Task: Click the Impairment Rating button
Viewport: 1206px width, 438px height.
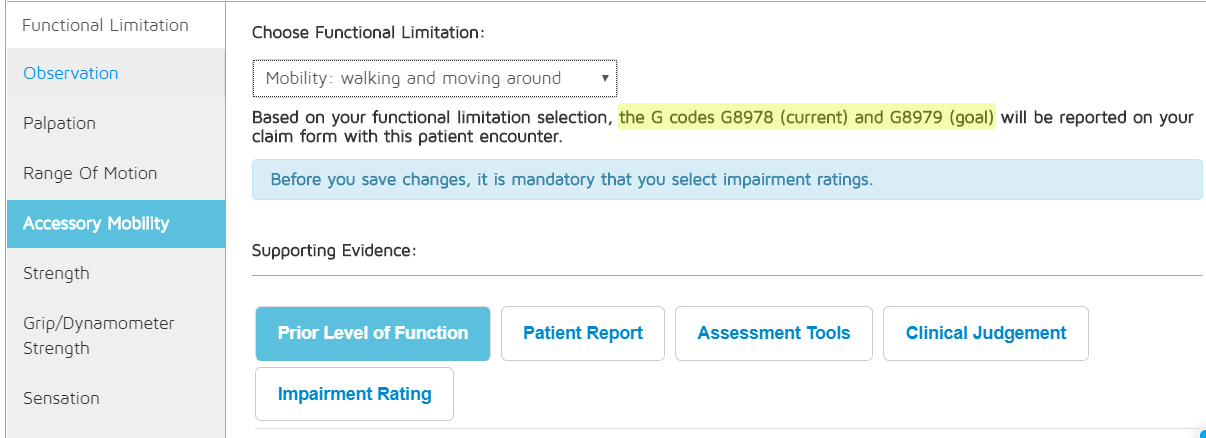Action: coord(354,394)
